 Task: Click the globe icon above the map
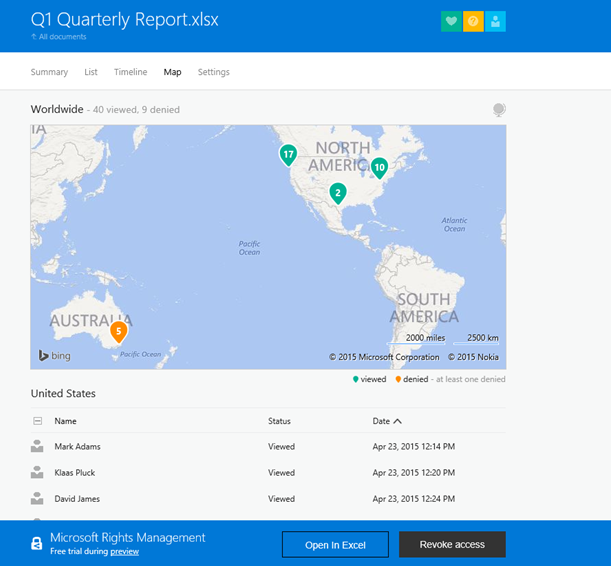(498, 110)
